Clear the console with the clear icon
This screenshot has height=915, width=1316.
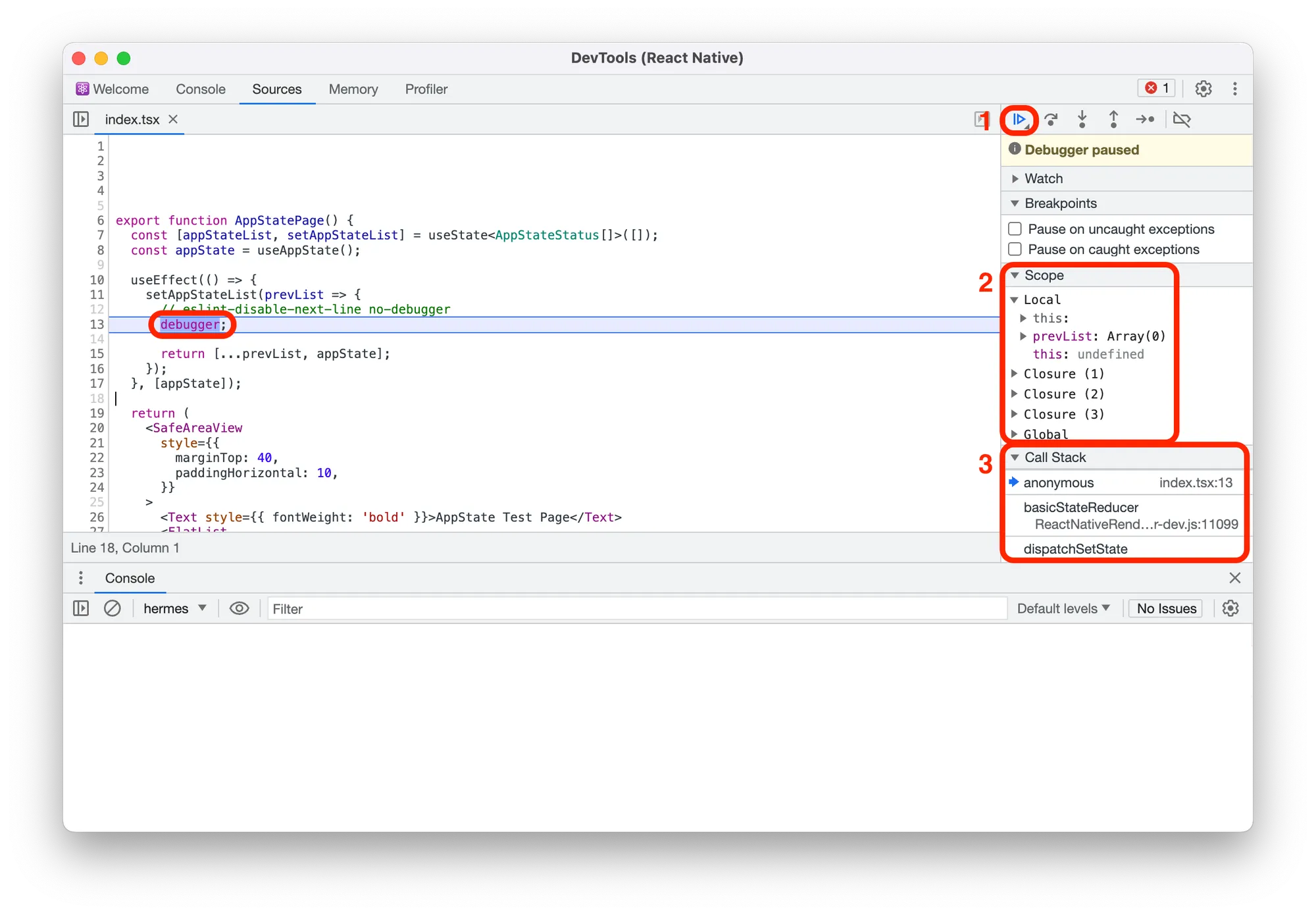(113, 608)
